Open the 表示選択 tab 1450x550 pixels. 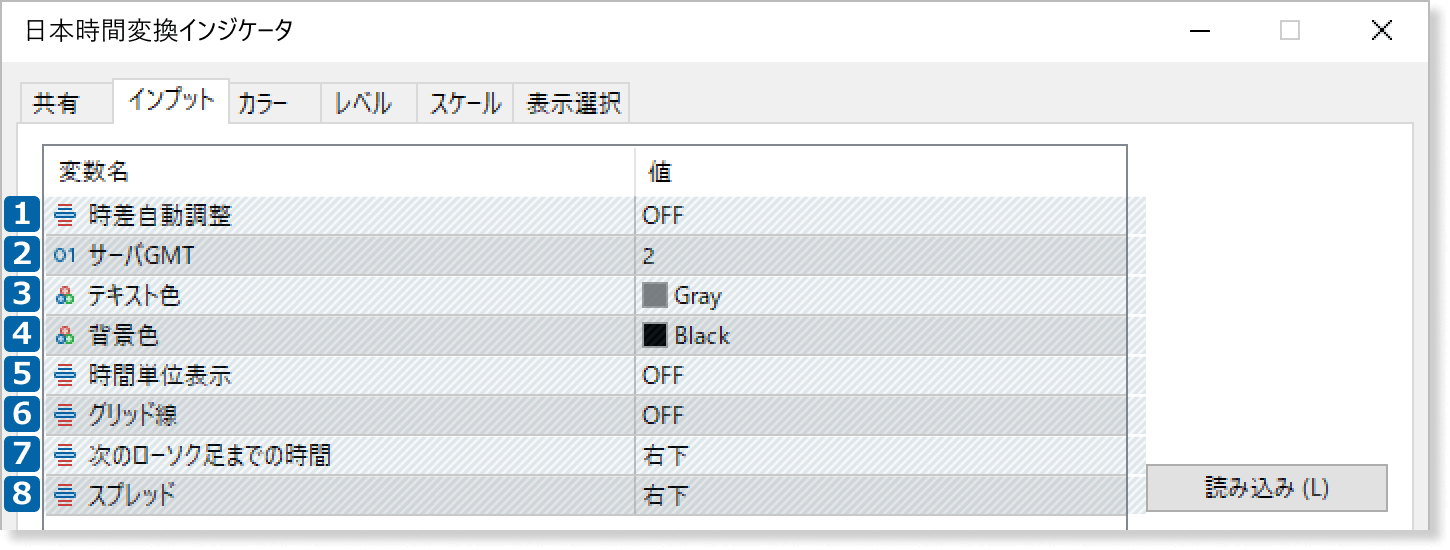pyautogui.click(x=573, y=104)
